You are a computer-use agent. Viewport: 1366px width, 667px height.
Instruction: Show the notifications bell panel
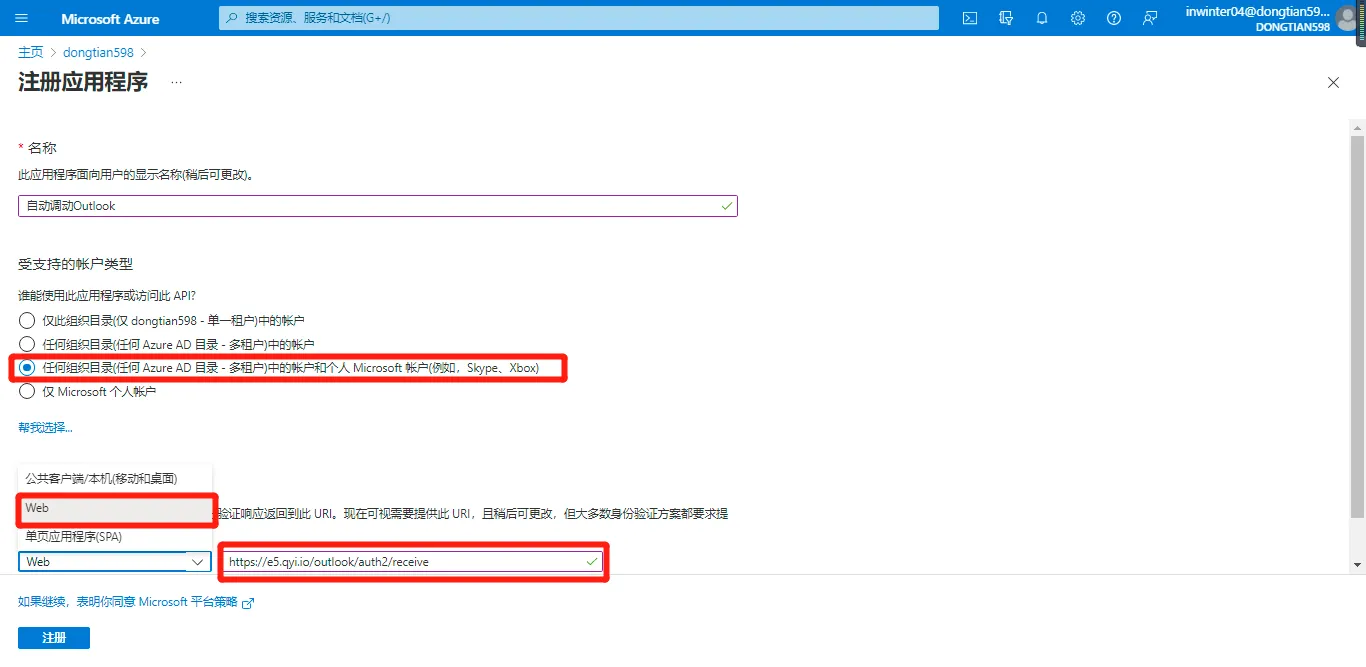click(x=1042, y=18)
